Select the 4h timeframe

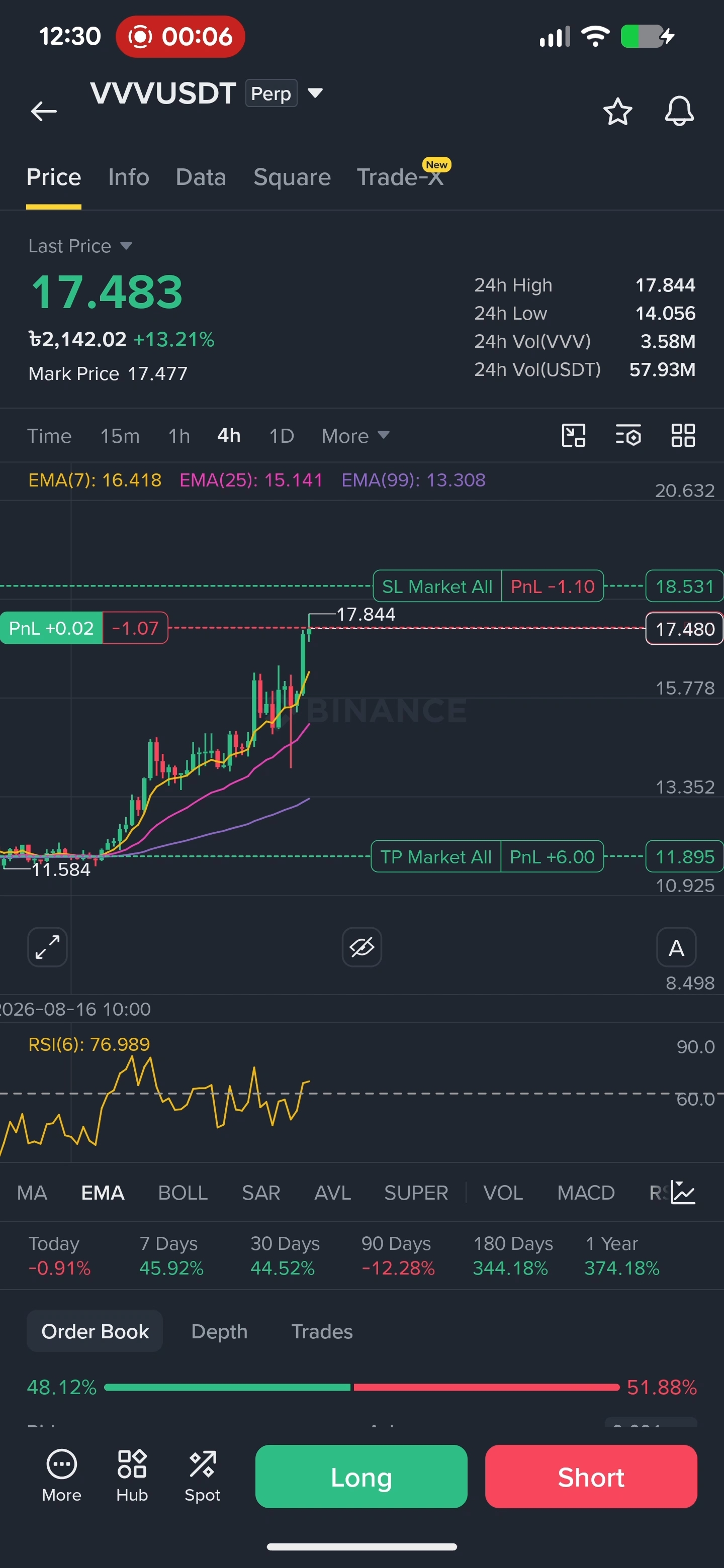click(x=229, y=436)
